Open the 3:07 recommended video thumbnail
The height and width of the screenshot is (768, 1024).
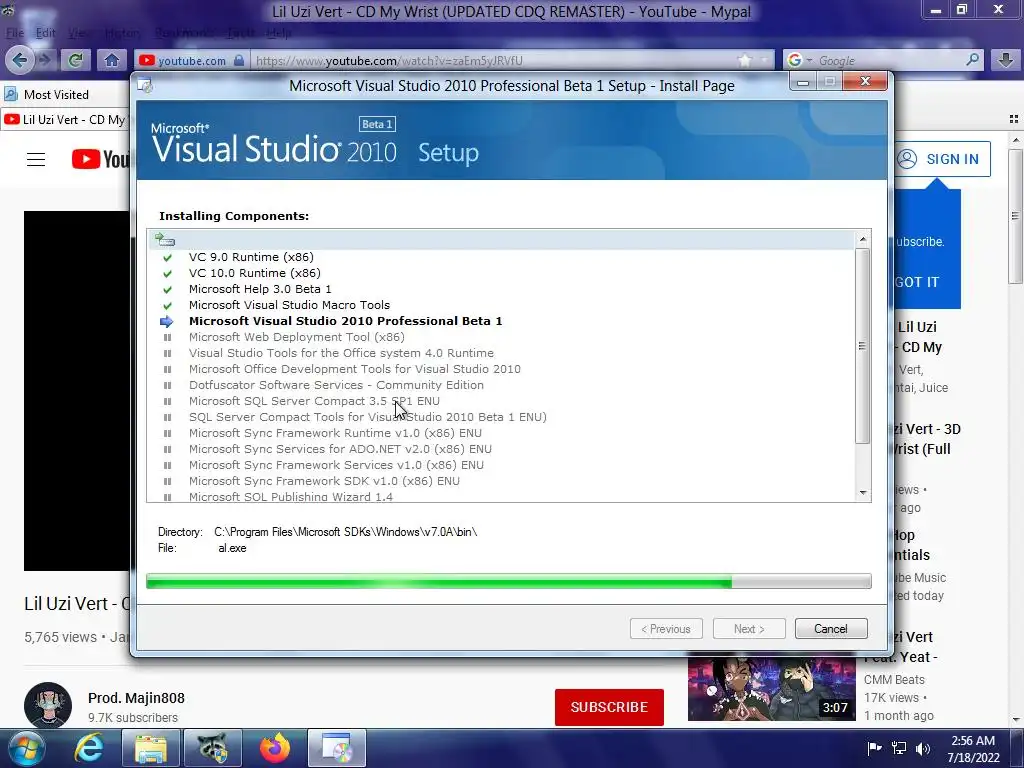[771, 690]
